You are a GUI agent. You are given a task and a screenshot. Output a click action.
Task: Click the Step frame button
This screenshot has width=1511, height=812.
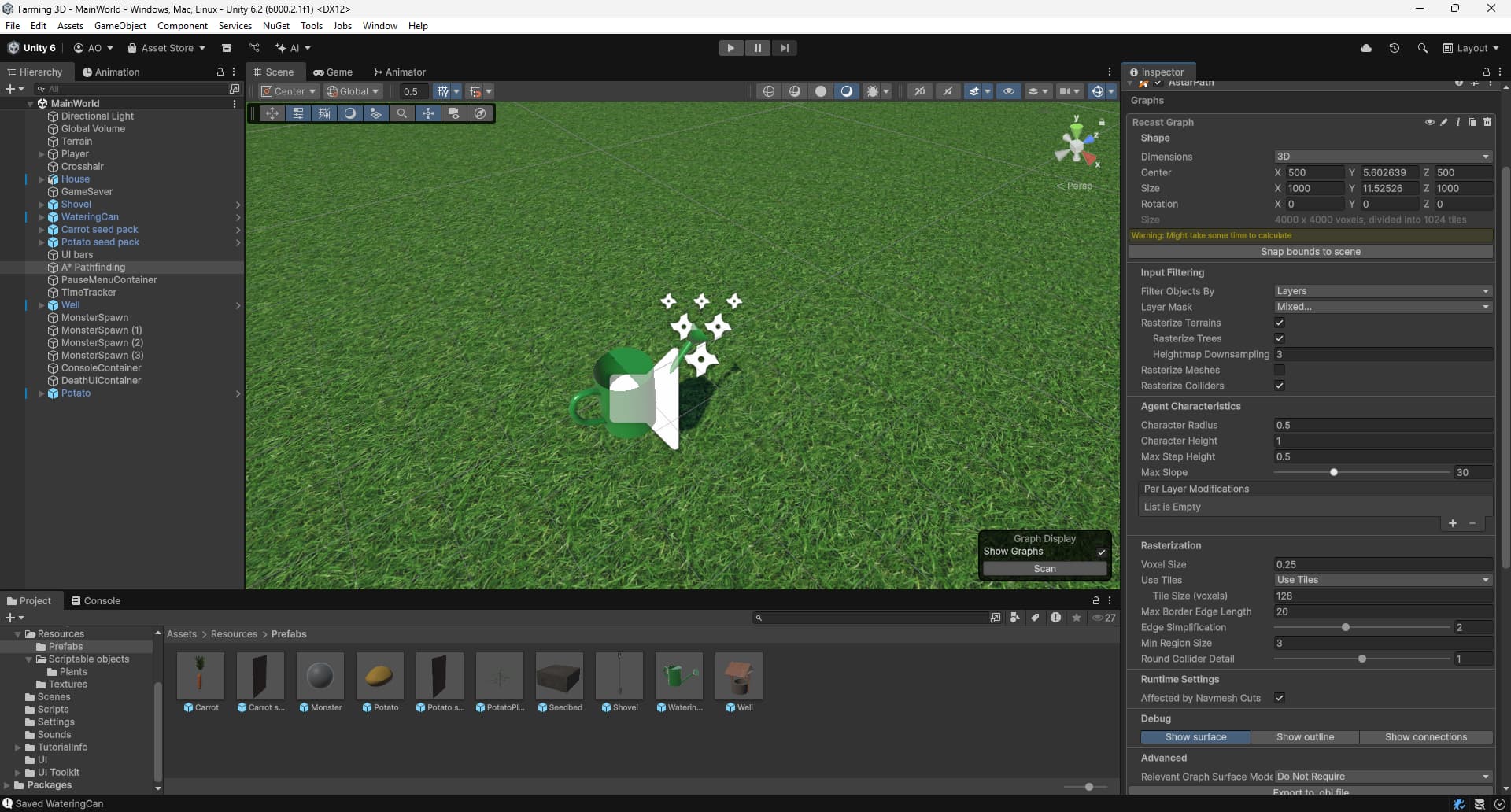pyautogui.click(x=784, y=48)
